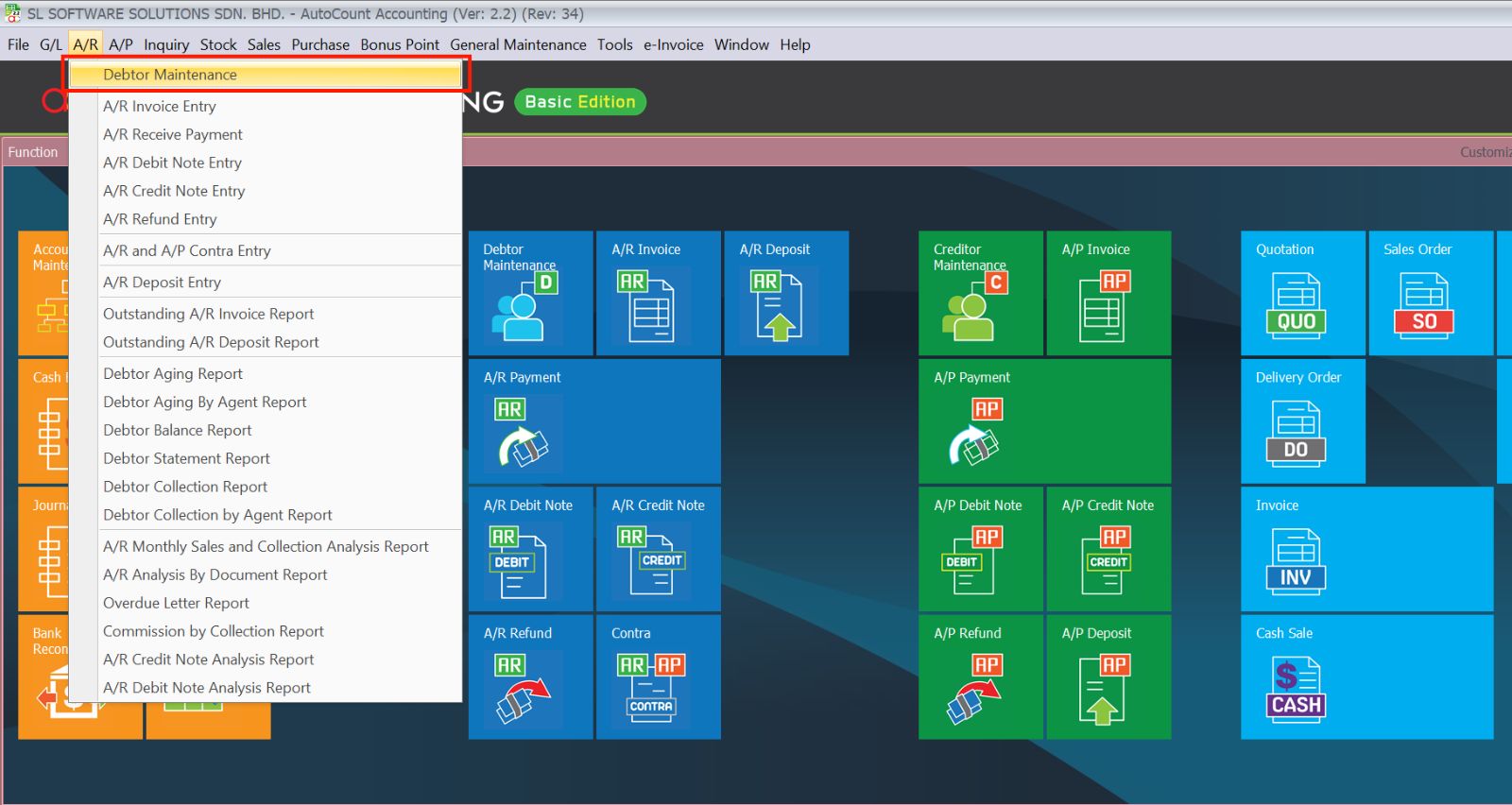Select Debtor Maintenance from the A/R menu
Viewport: 1512px width, 805px height.
170,75
